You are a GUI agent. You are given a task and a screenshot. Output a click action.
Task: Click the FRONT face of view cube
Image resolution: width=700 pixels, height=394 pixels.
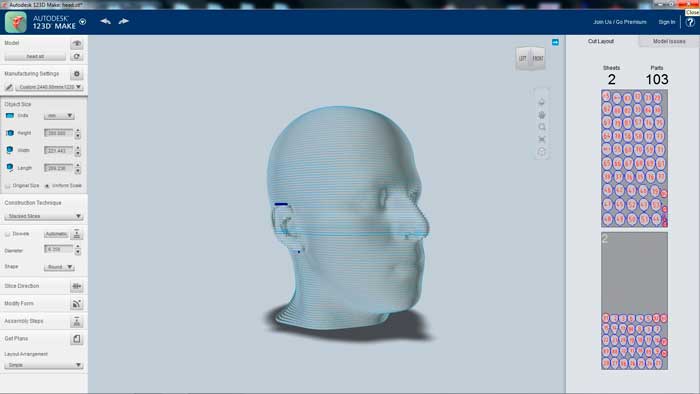(x=538, y=58)
